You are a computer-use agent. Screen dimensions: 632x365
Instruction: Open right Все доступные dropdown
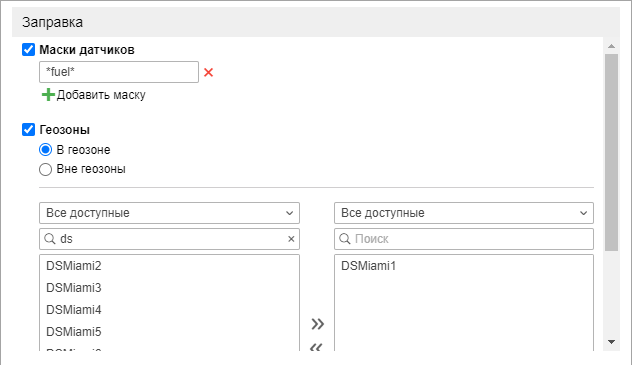coord(464,213)
